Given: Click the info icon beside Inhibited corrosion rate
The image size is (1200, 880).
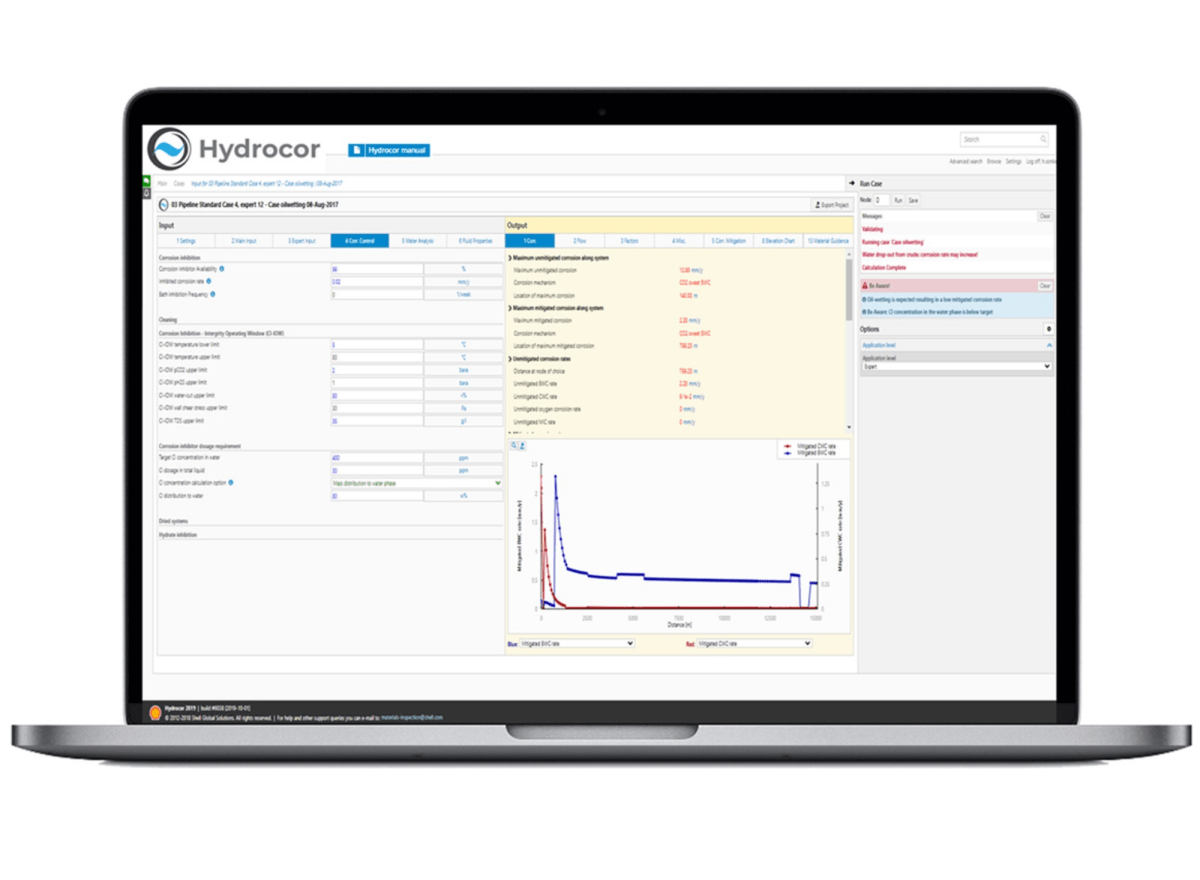Looking at the screenshot, I should pyautogui.click(x=209, y=282).
